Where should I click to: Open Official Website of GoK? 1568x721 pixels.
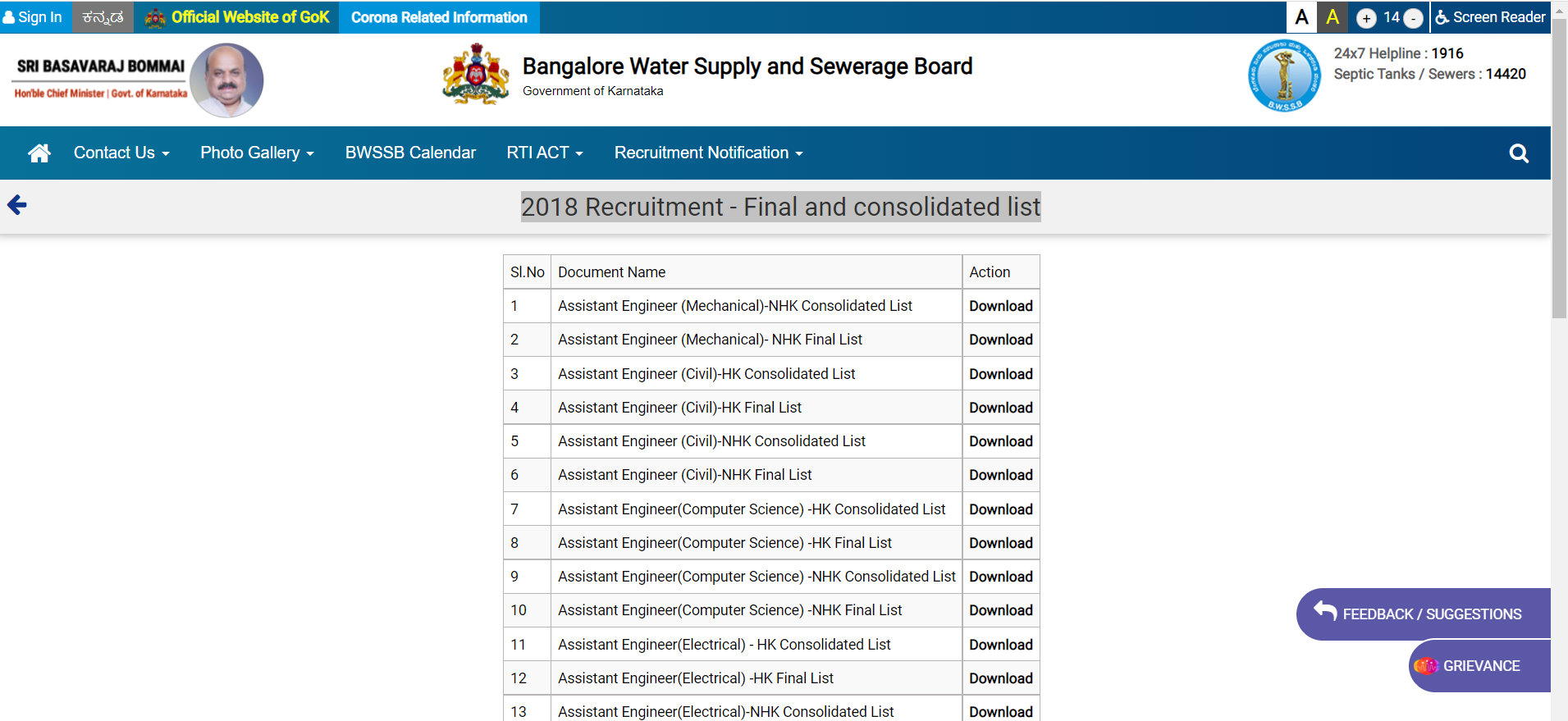pyautogui.click(x=237, y=17)
